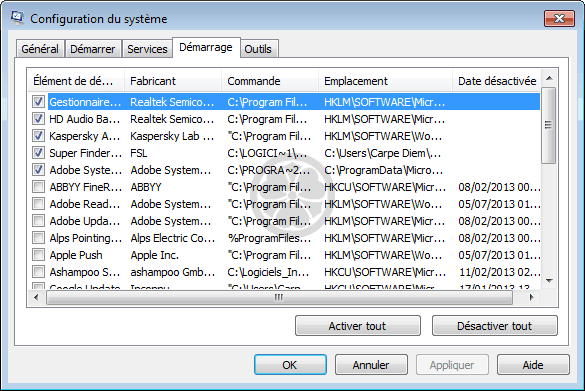Uncheck the Adobe Syste... startup item
The image size is (585, 391).
point(38,170)
